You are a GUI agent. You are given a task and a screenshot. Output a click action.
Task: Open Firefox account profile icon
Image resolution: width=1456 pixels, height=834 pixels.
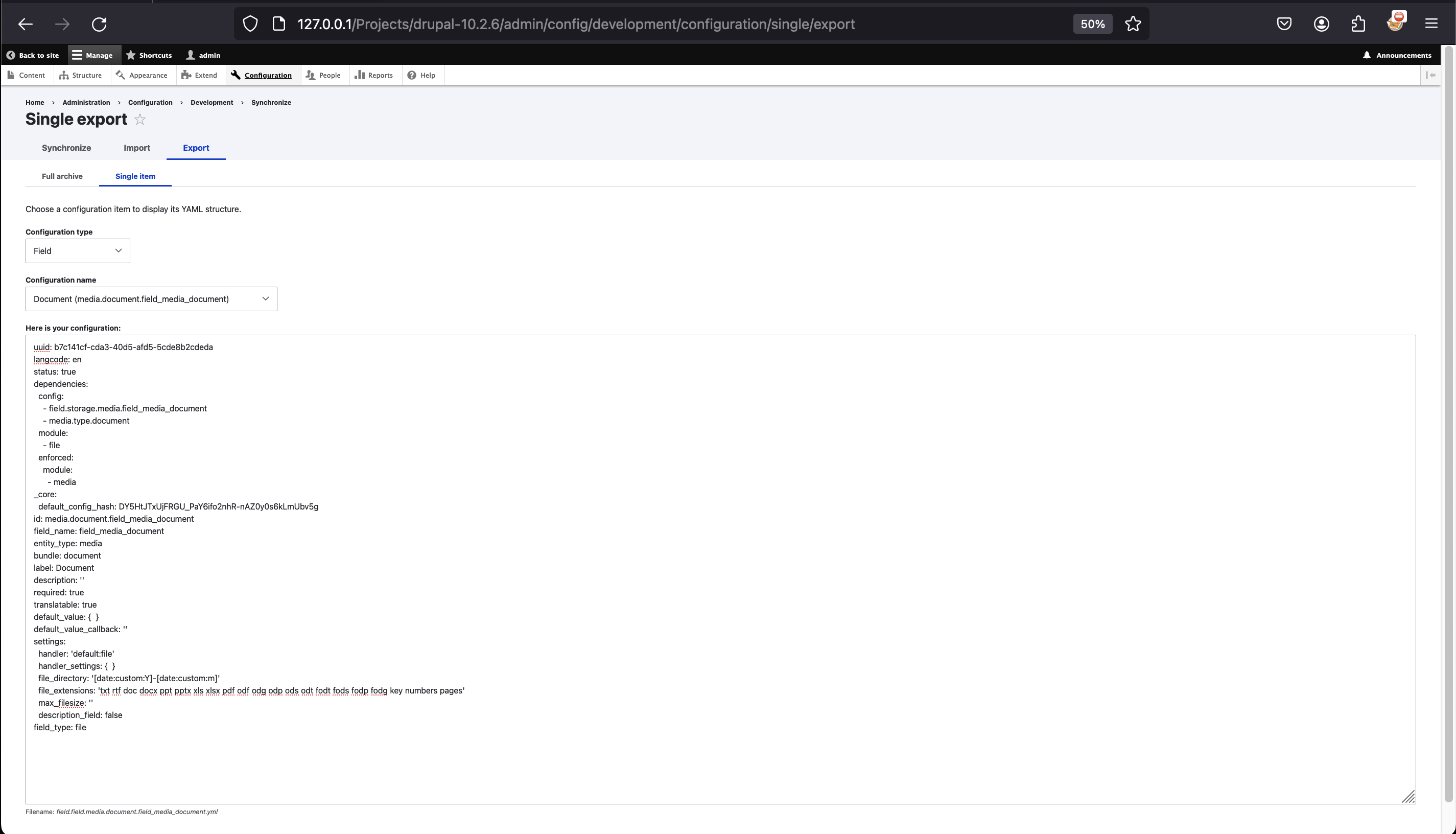1321,24
